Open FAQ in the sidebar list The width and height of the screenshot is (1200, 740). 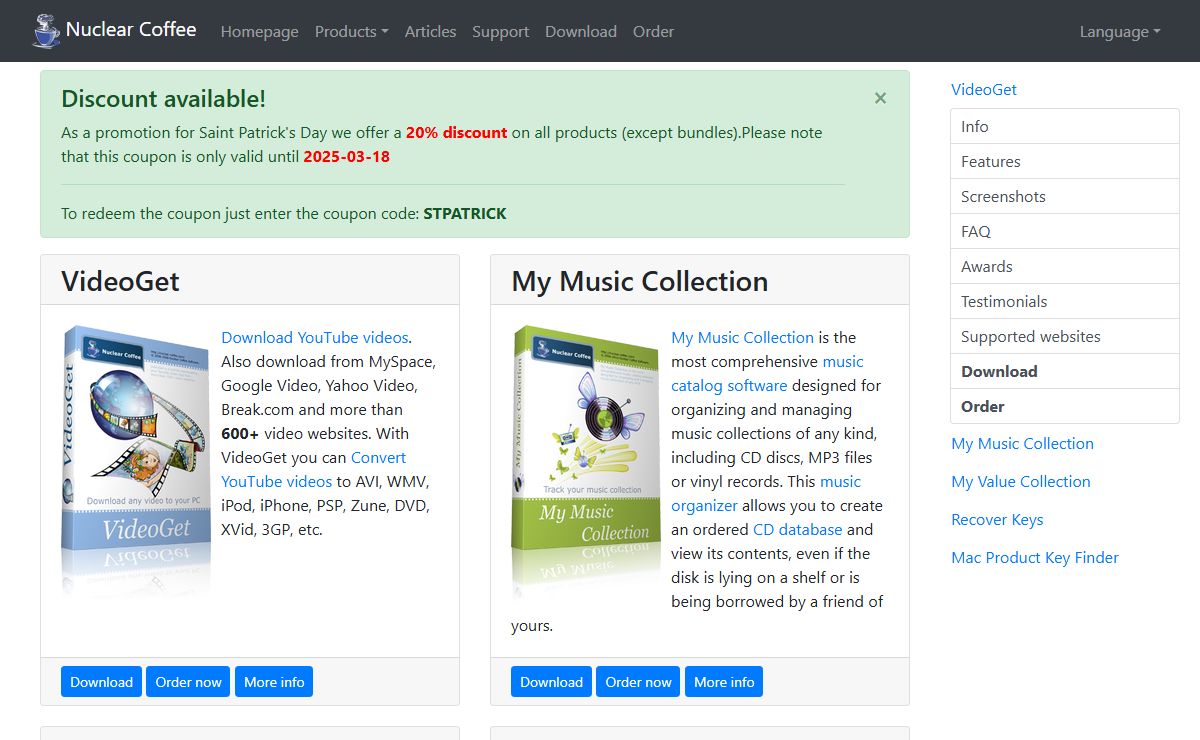1065,231
